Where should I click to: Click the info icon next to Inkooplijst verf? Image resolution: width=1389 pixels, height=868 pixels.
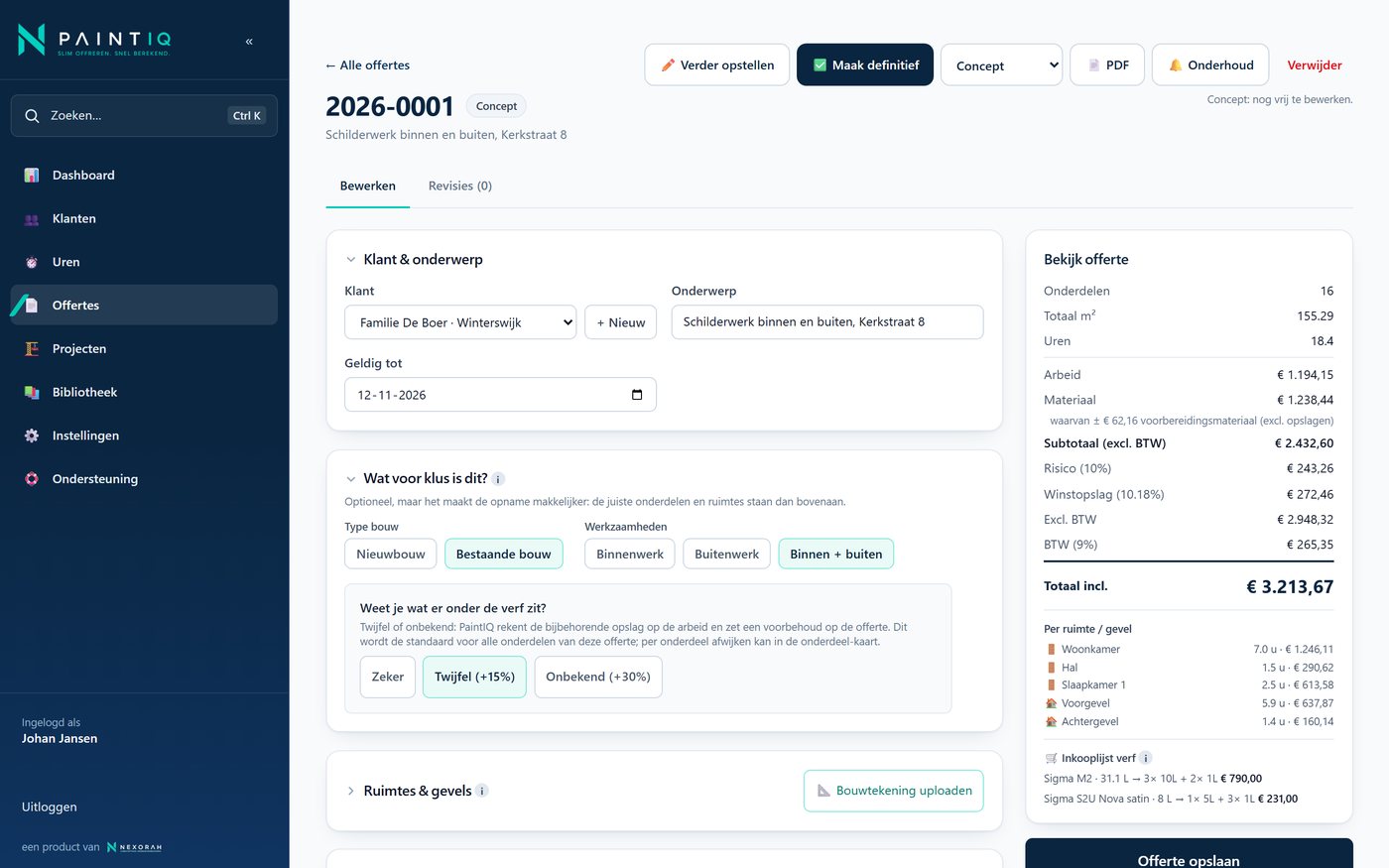click(x=1145, y=758)
